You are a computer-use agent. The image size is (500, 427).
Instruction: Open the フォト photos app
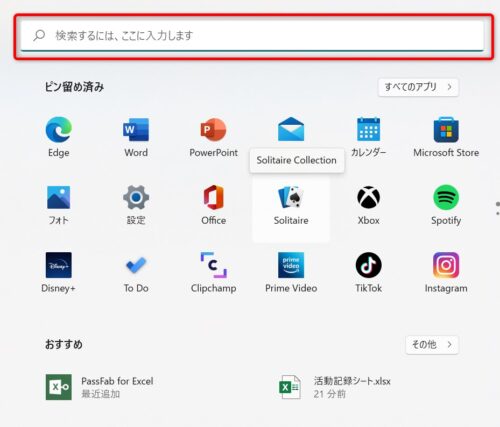(58, 205)
